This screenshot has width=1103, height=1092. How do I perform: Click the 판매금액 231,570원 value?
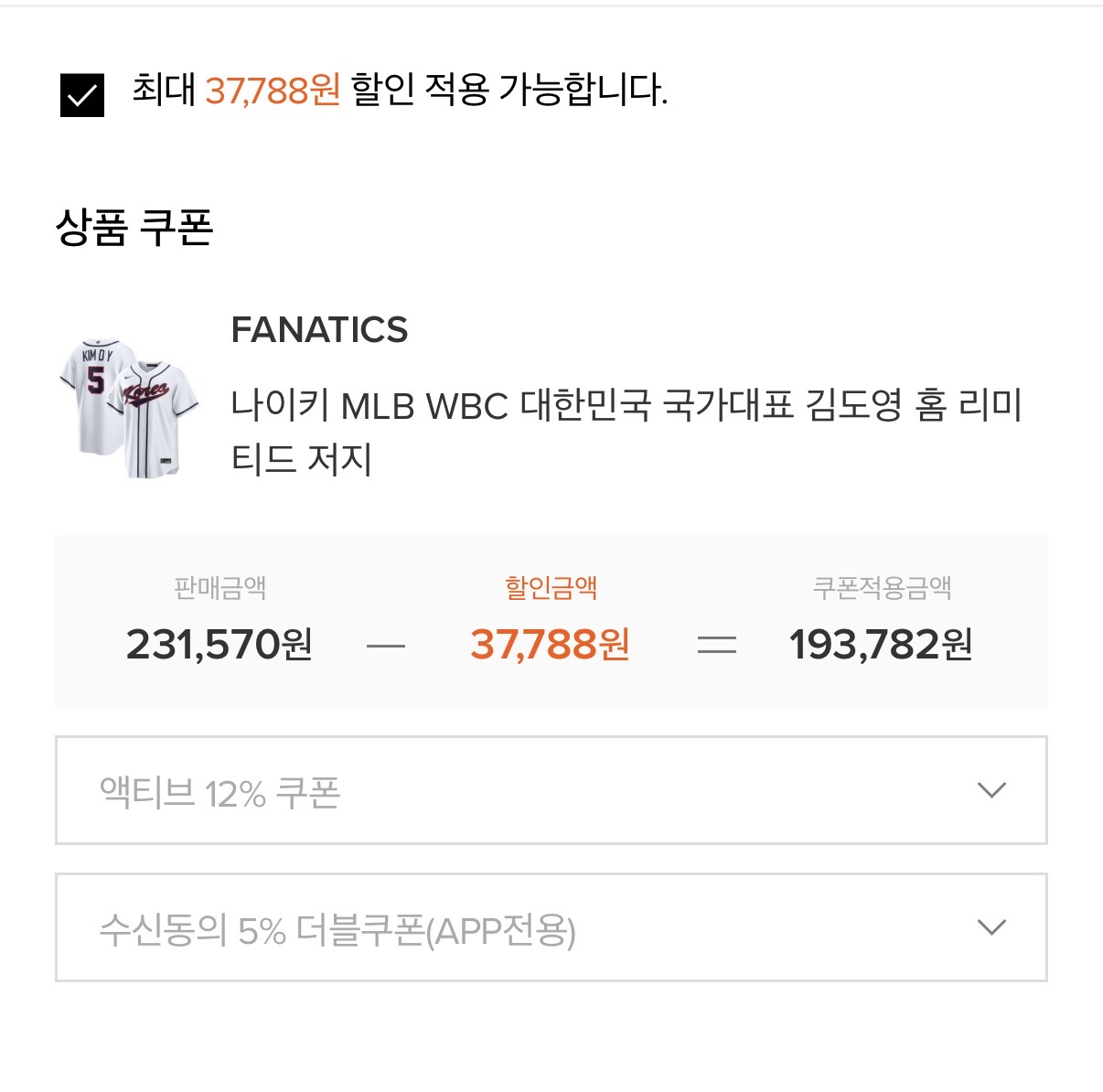(x=220, y=644)
